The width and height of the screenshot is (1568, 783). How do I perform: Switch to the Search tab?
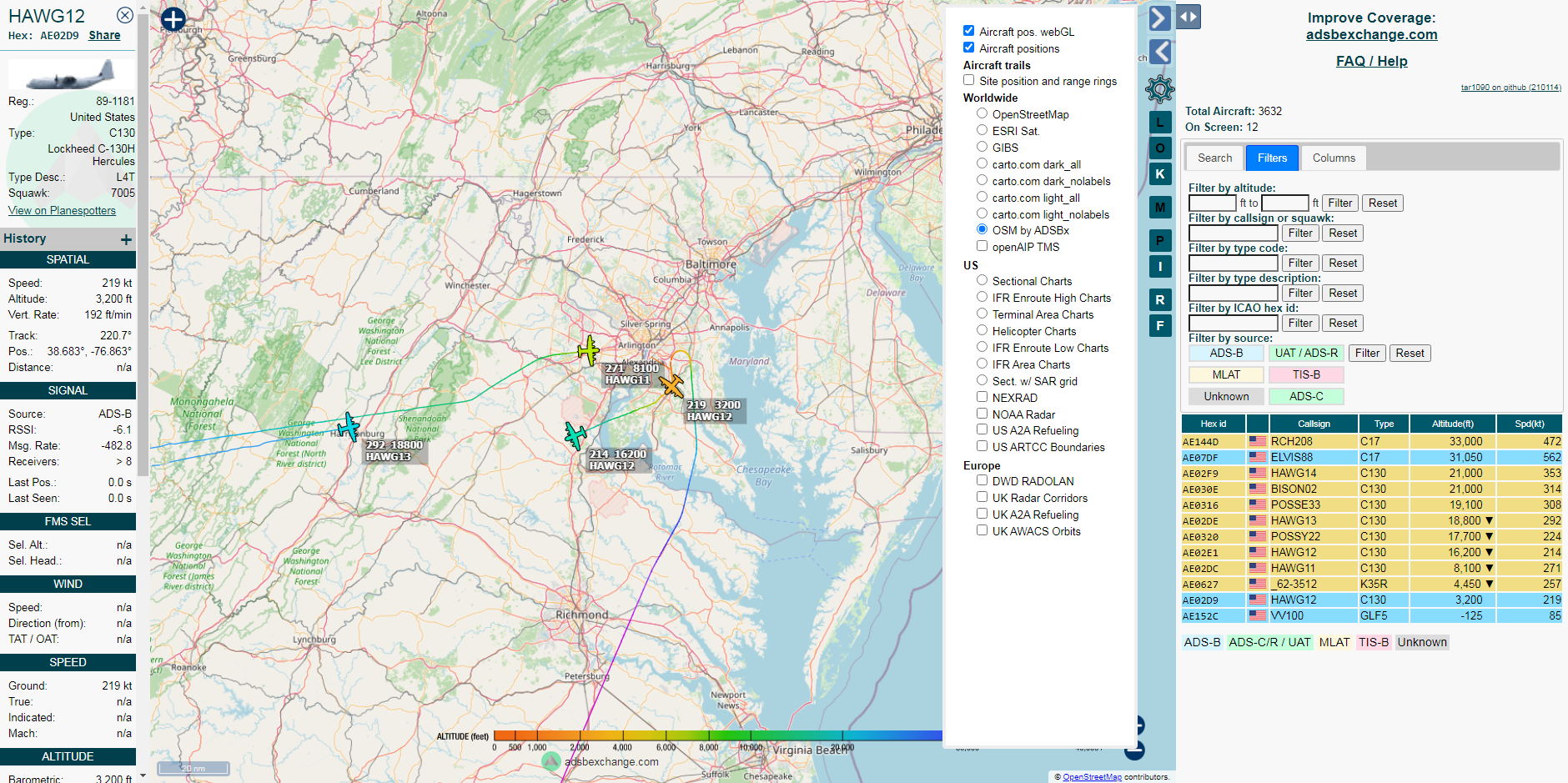coord(1214,158)
